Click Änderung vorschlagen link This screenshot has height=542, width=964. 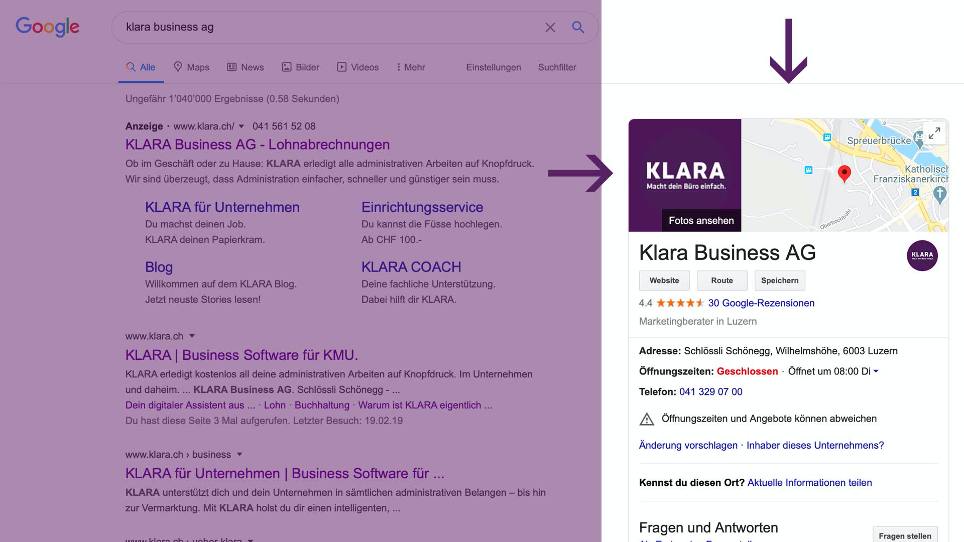(688, 446)
